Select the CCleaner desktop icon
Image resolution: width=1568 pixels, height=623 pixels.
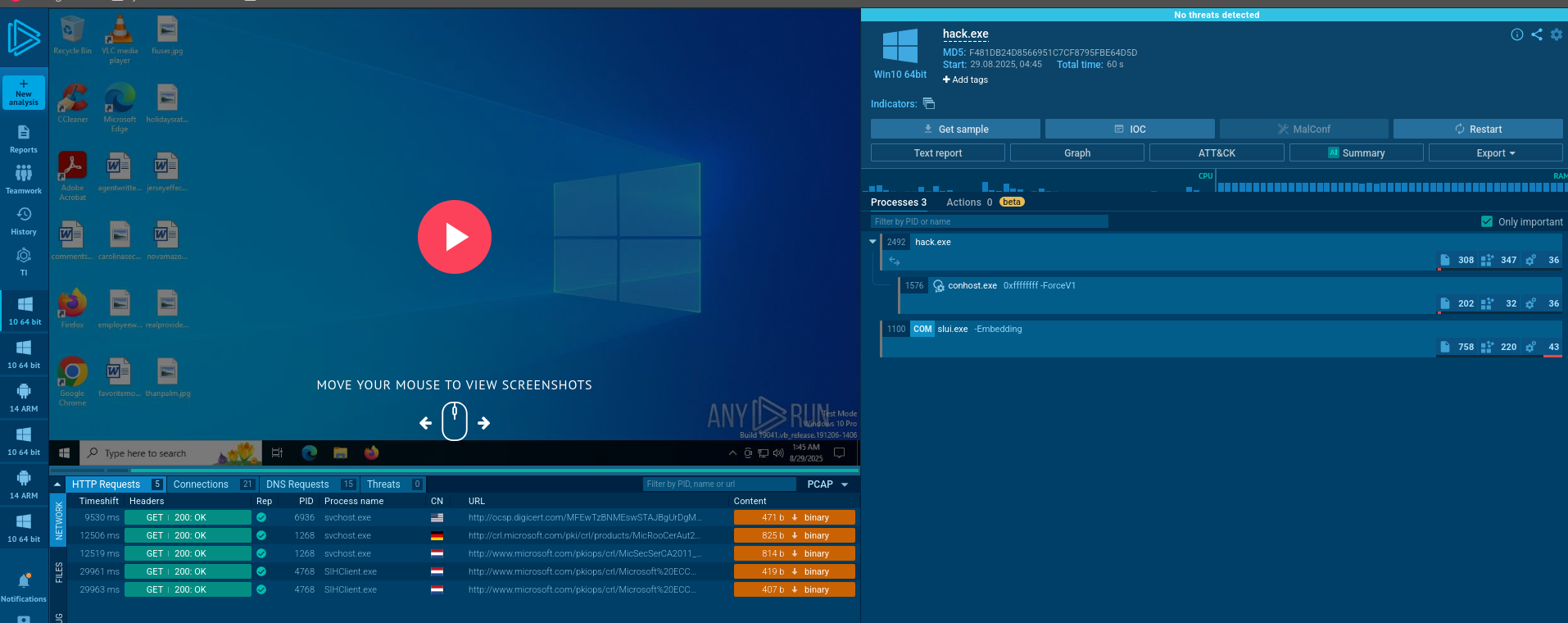pos(73,104)
